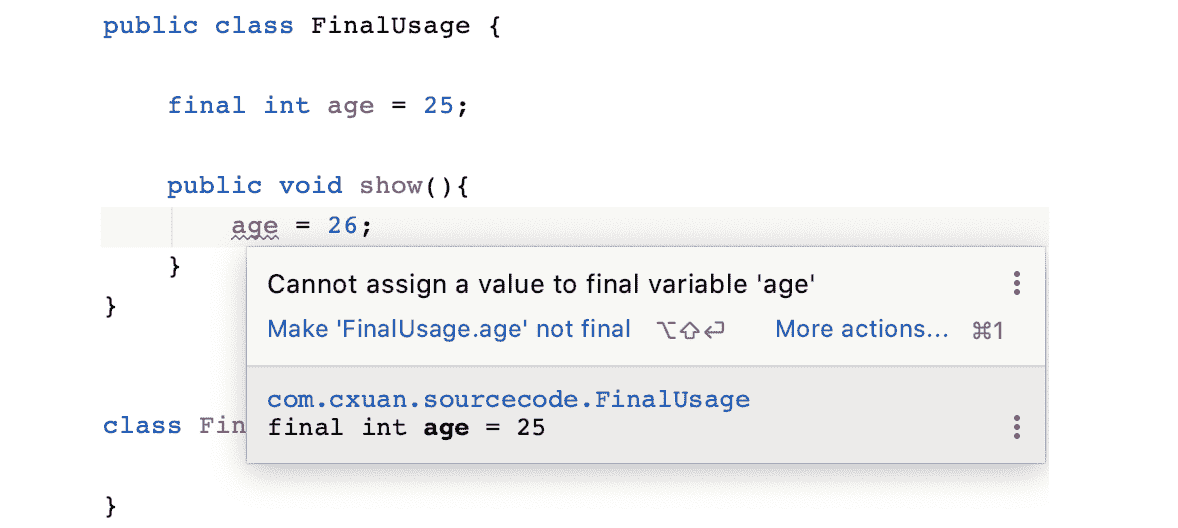Click the bold age in the tooltip documentation

(x=446, y=428)
